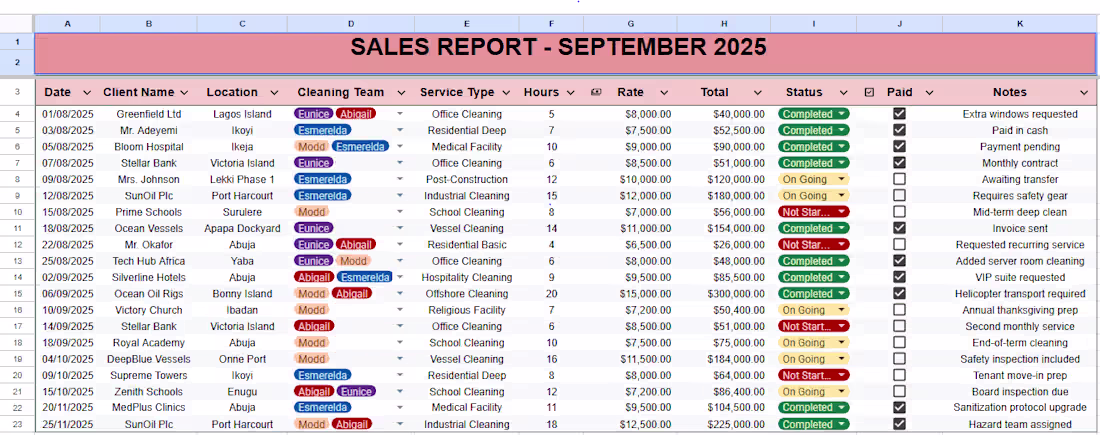Viewport: 1100px width, 435px height.
Task: Open On Going status chip for Mrs. Johnson
Action: (x=814, y=179)
